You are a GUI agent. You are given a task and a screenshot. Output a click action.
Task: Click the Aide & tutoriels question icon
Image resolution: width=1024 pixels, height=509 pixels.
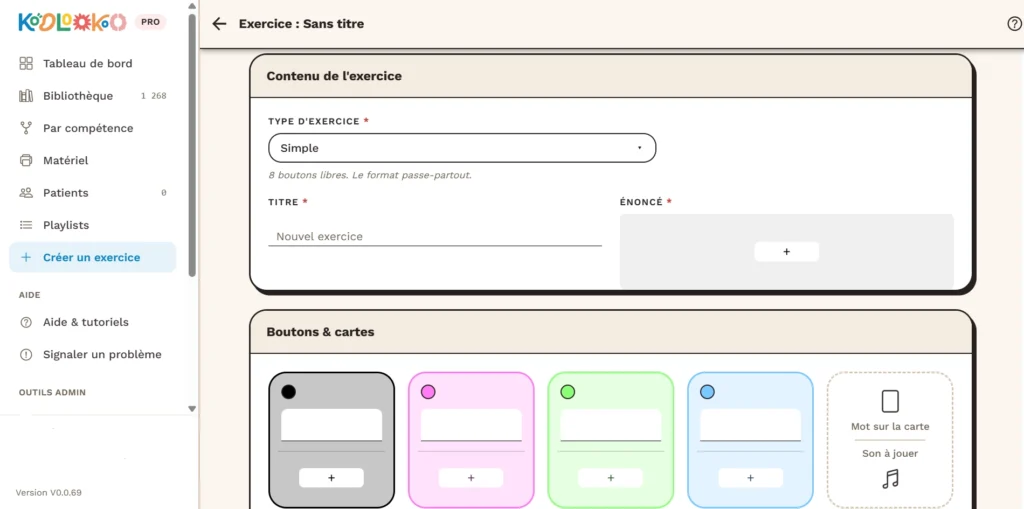(x=26, y=322)
